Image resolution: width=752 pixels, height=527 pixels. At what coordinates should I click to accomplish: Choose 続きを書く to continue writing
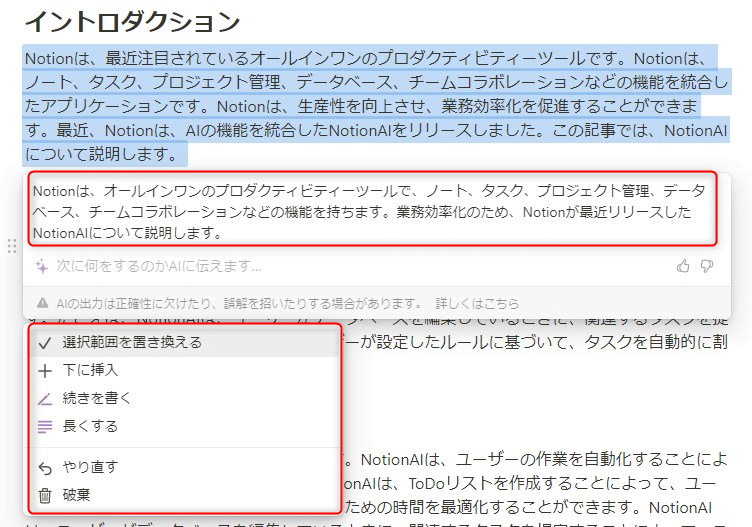click(x=185, y=398)
